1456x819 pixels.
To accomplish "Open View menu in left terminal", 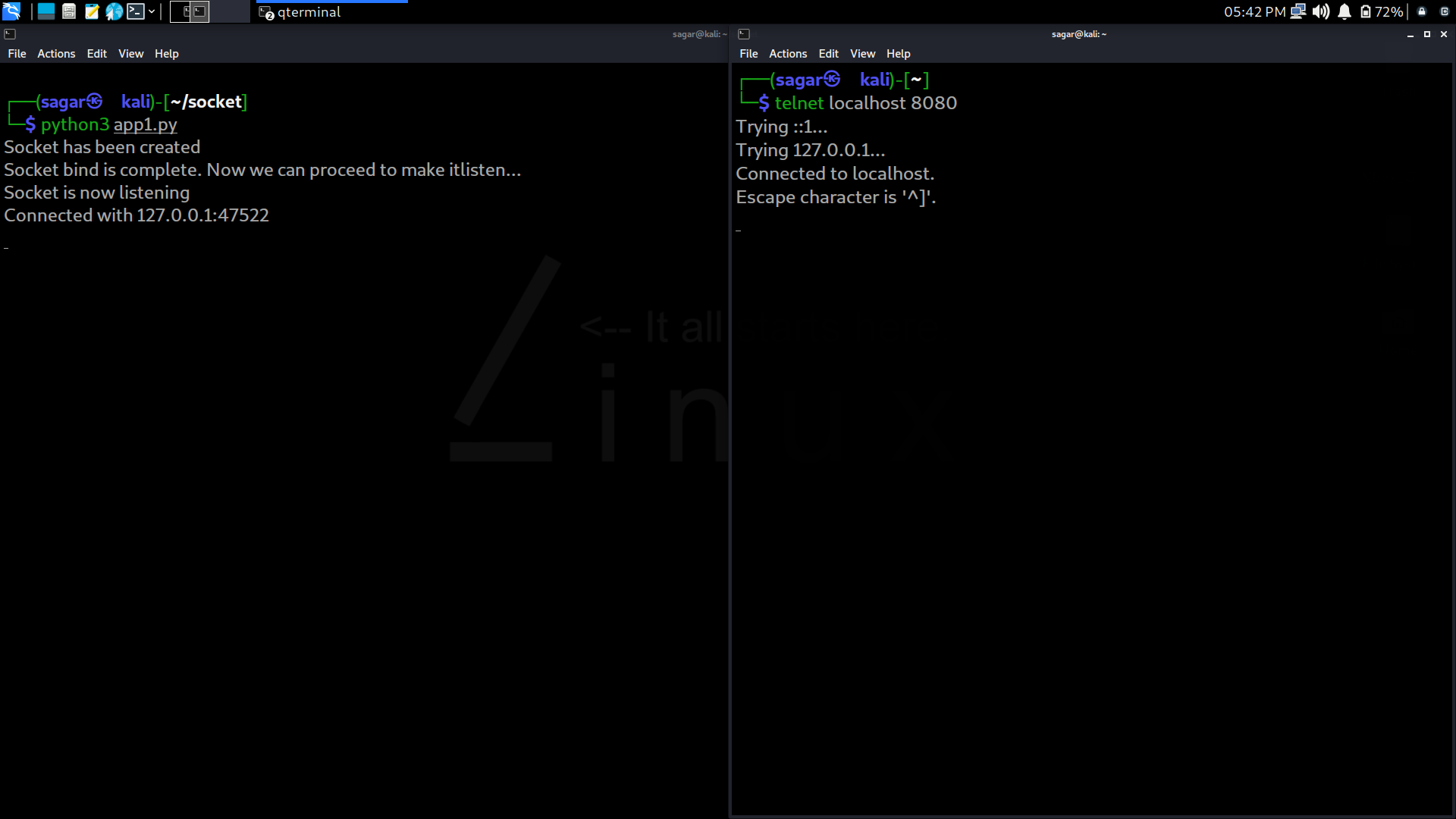I will [x=130, y=54].
